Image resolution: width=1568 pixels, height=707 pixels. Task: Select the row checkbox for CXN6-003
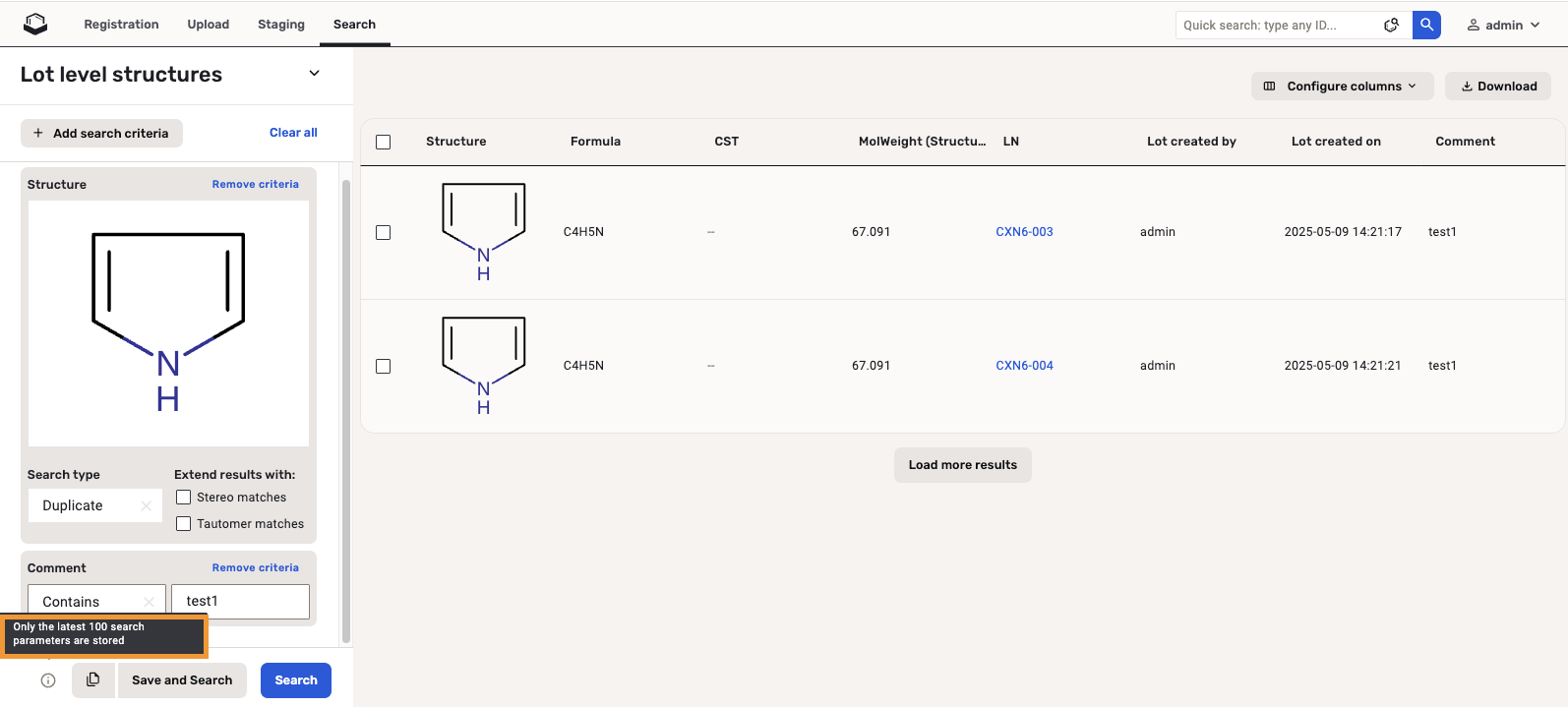click(x=384, y=233)
